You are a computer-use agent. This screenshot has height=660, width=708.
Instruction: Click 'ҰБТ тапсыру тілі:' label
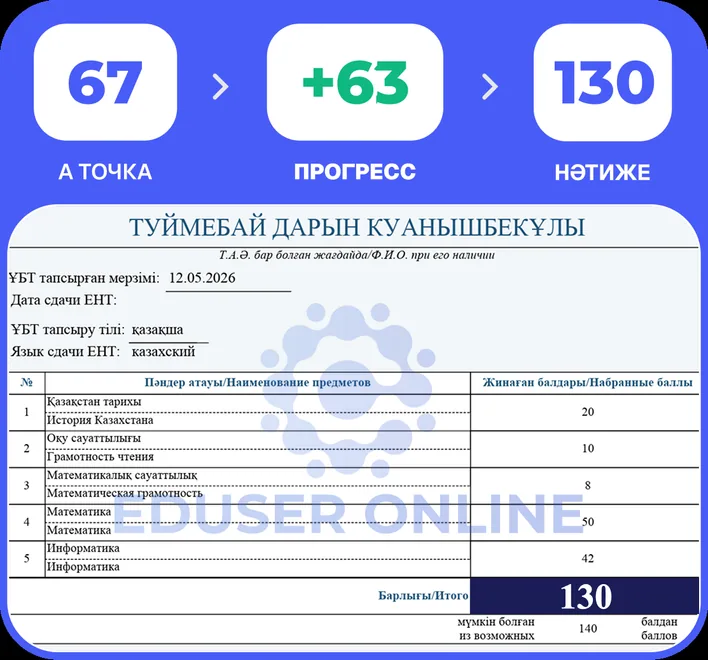(68, 330)
